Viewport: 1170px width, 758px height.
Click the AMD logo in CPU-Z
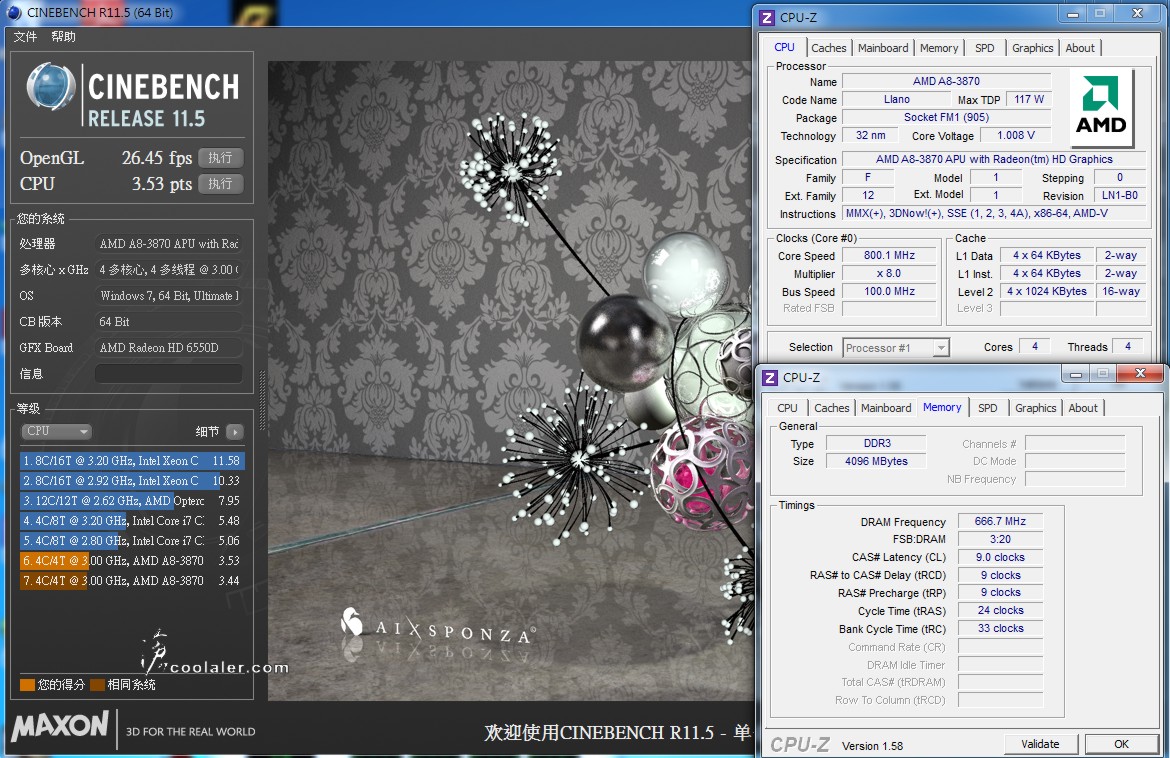click(1101, 108)
